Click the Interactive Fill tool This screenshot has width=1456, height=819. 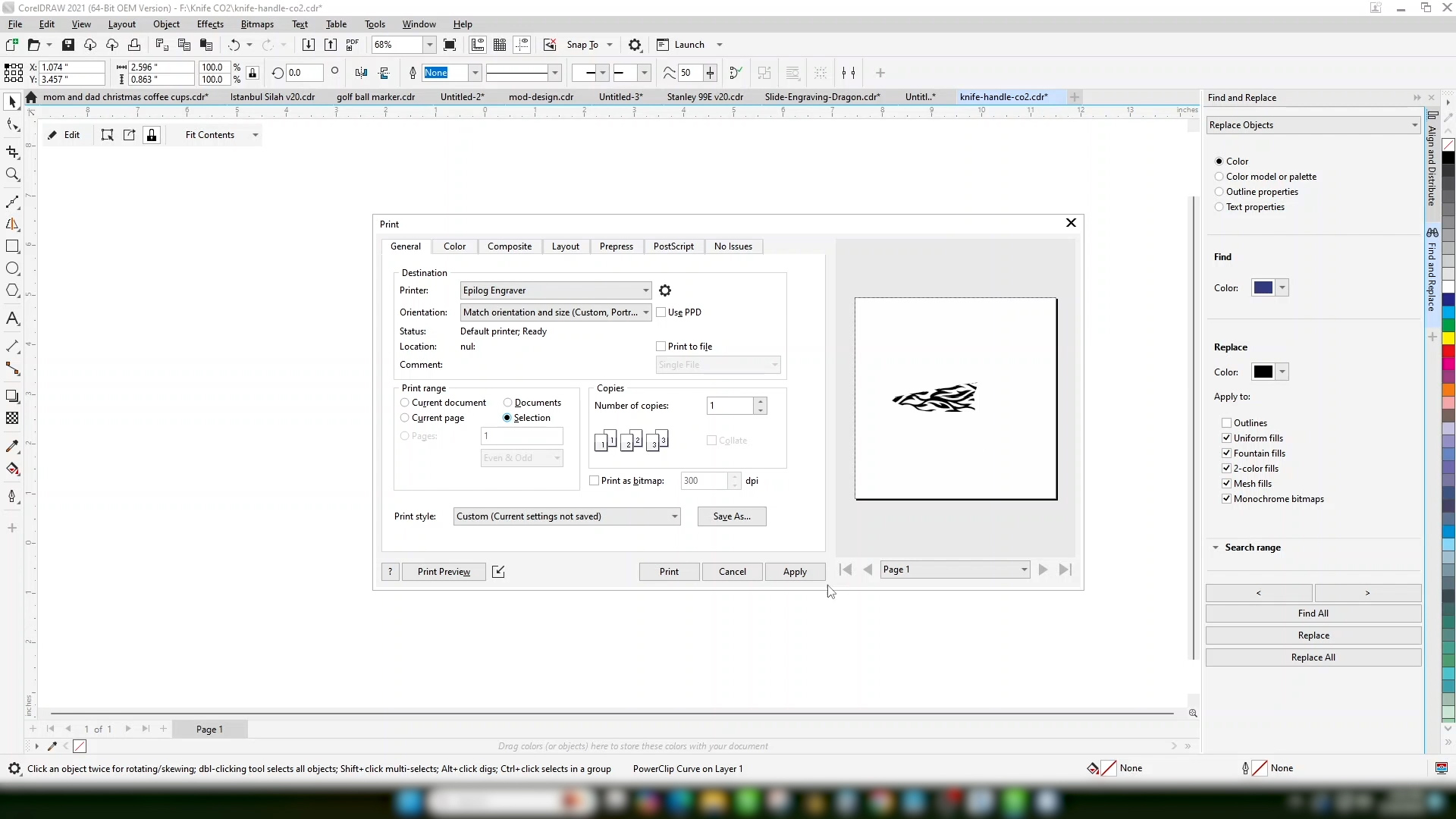12,469
